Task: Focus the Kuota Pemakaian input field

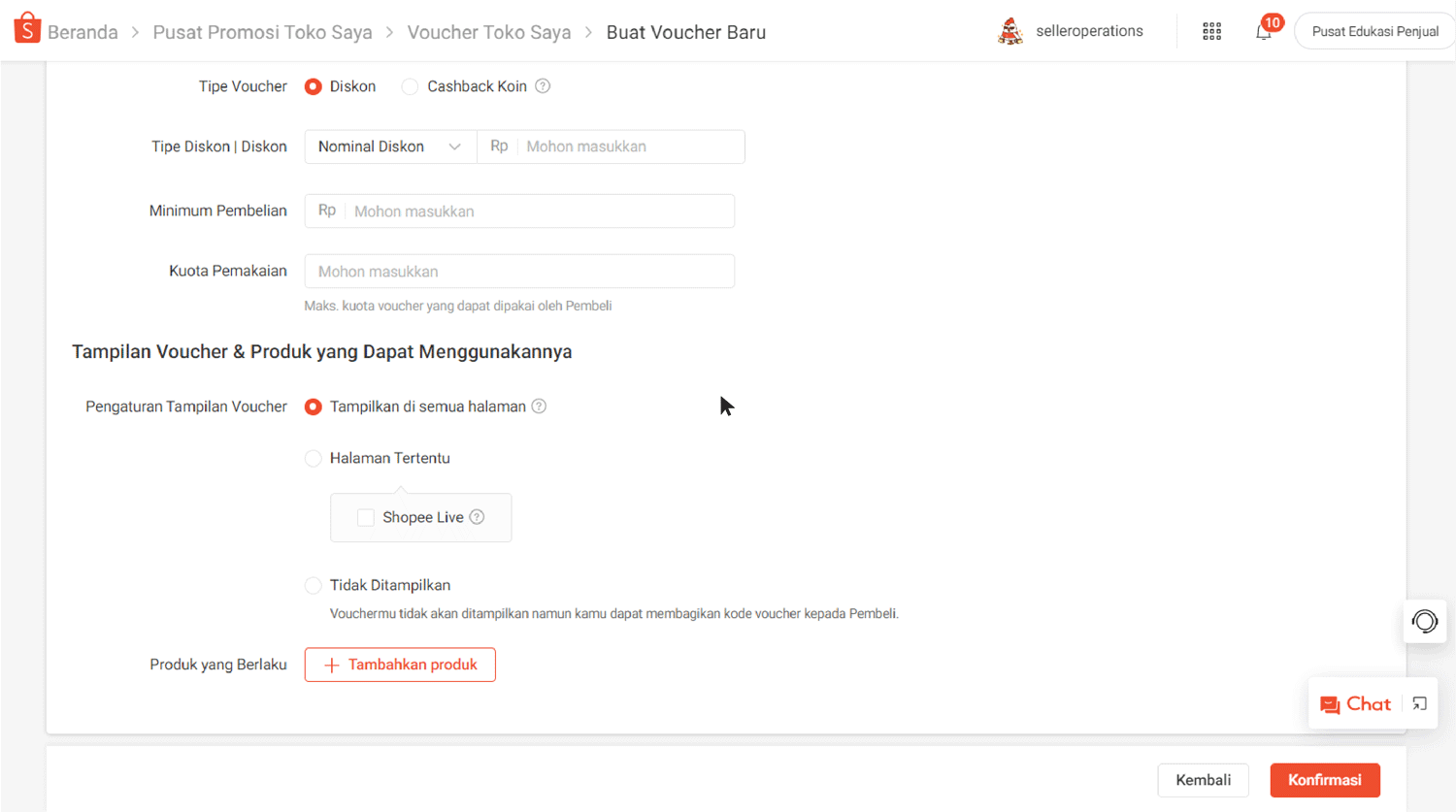Action: tap(519, 272)
